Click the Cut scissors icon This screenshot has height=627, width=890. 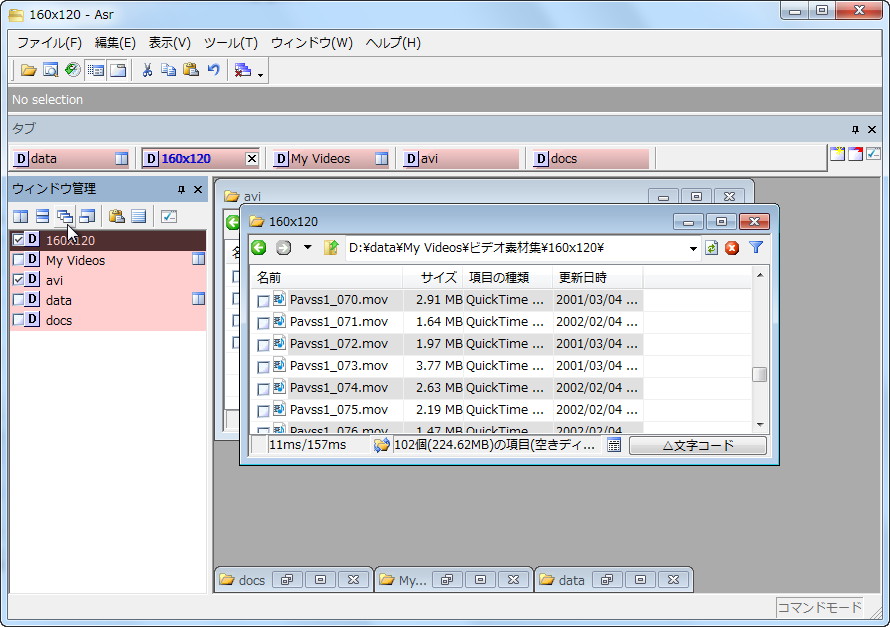tap(147, 70)
